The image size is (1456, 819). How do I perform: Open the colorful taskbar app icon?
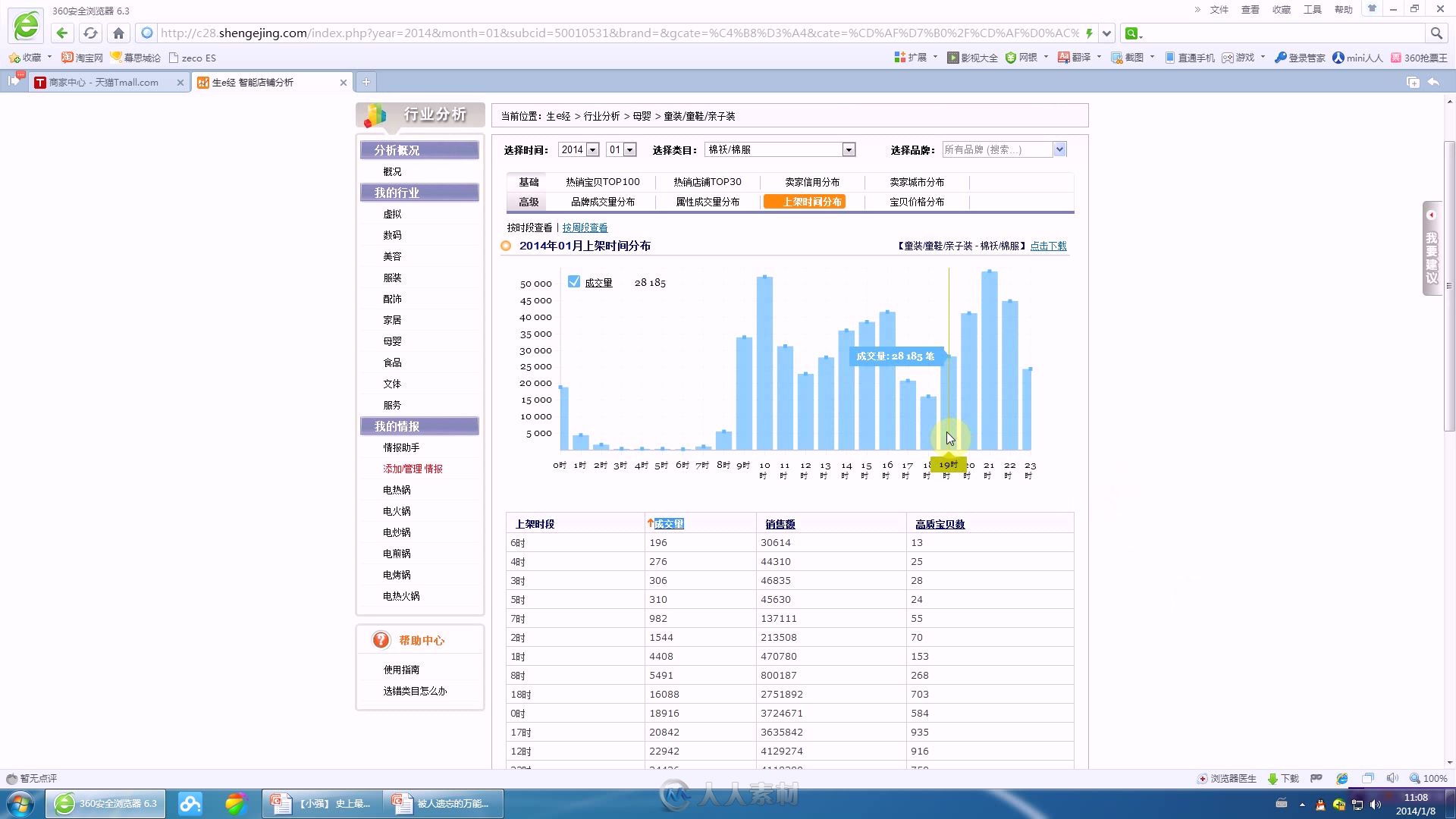pos(236,803)
